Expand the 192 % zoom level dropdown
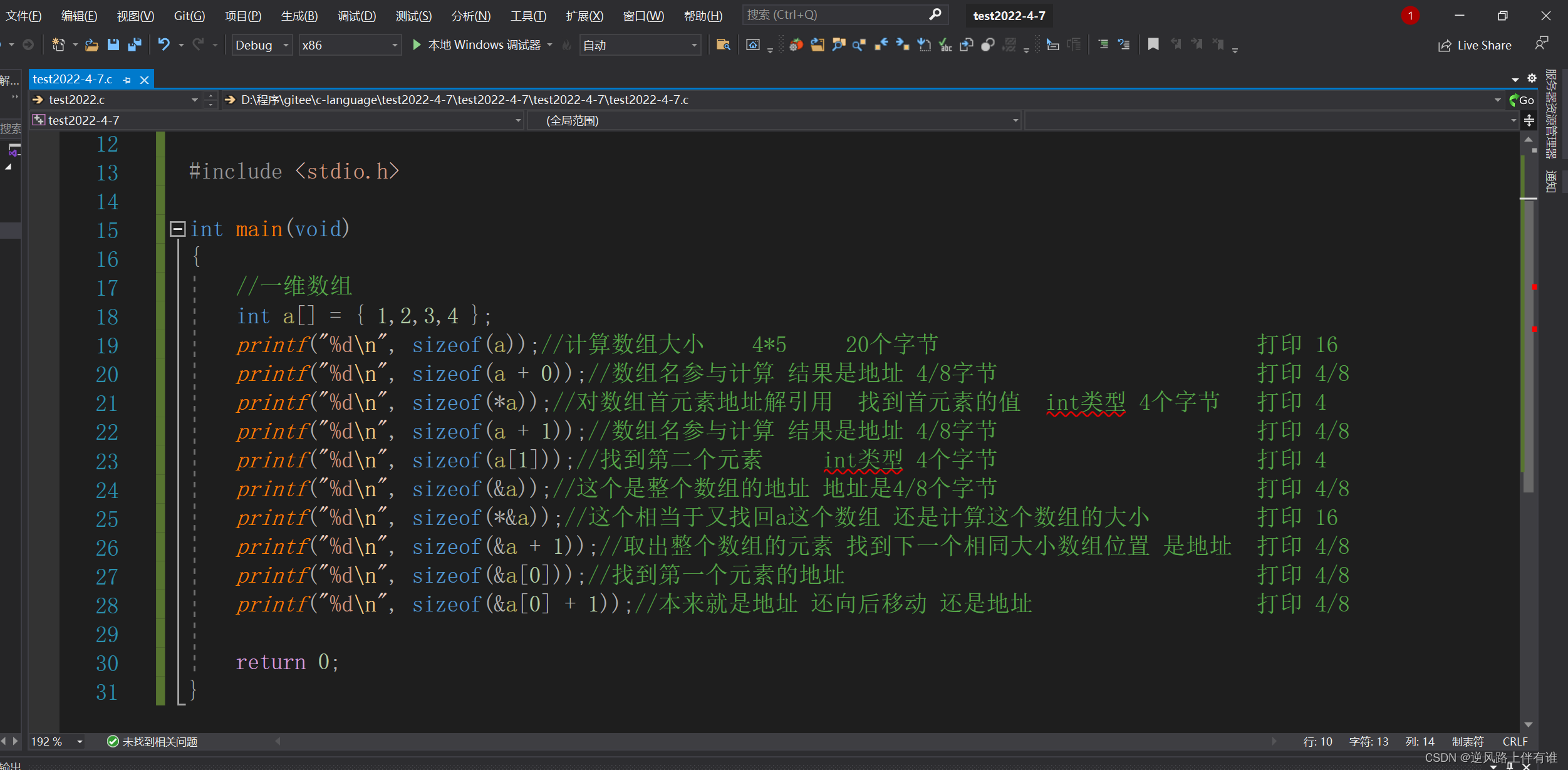 pyautogui.click(x=80, y=742)
